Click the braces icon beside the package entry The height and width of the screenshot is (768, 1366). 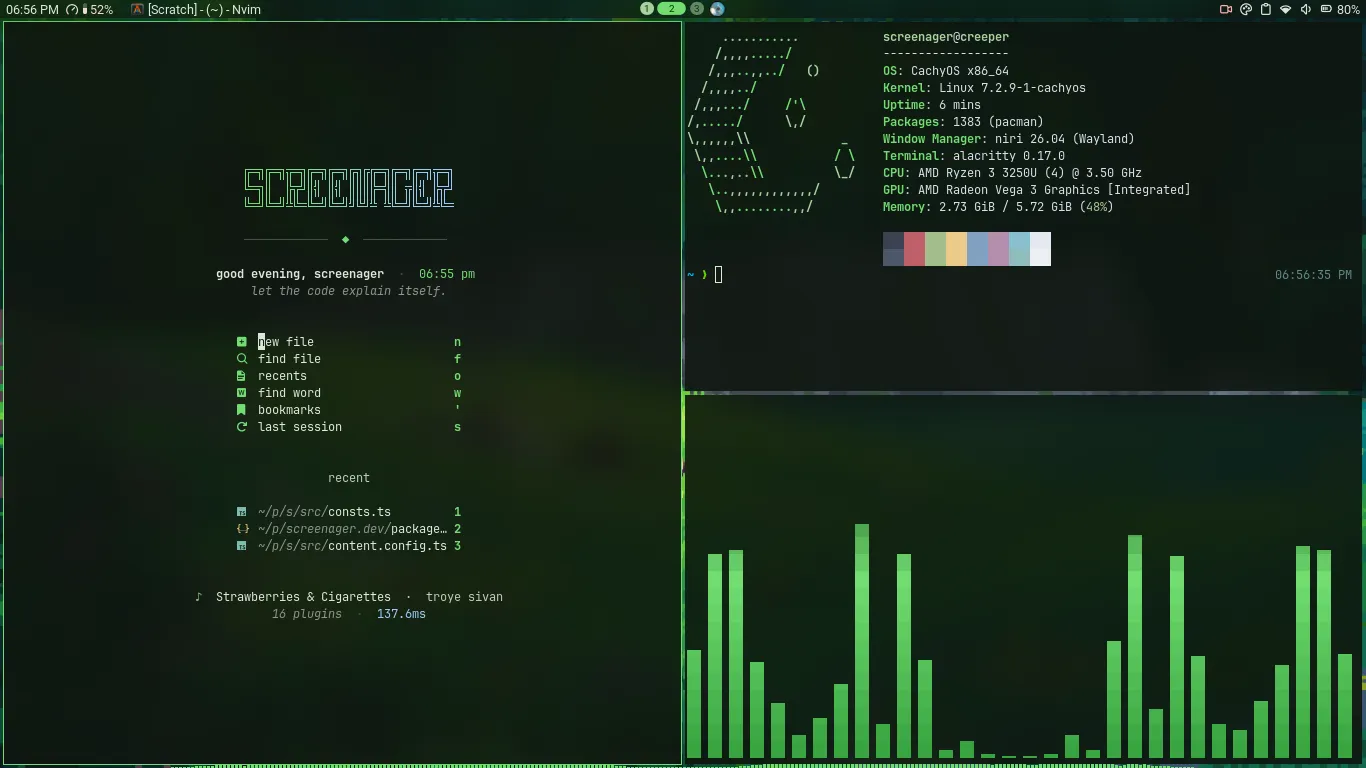(x=242, y=529)
